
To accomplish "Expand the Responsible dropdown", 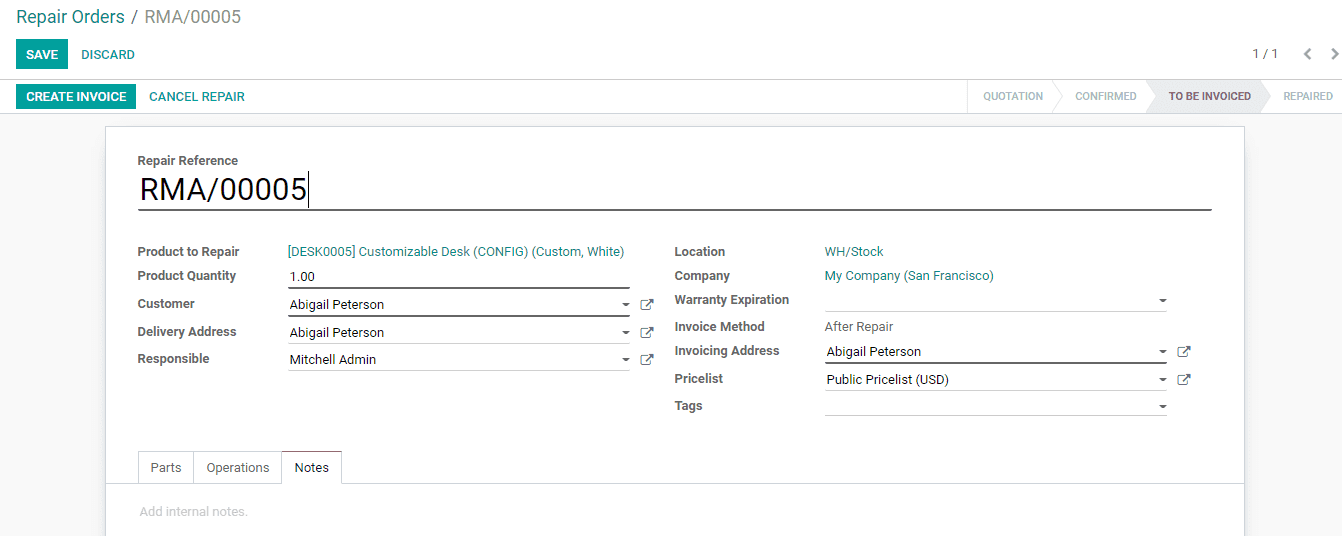I will pos(625,360).
